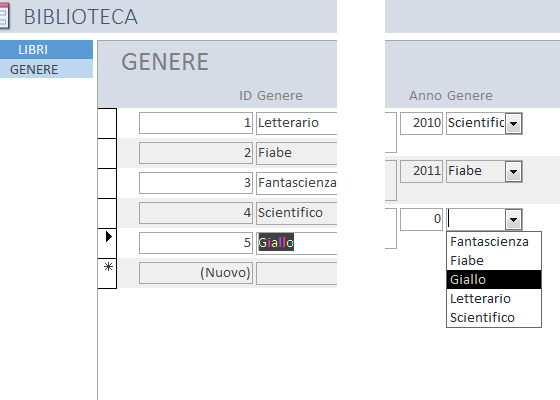Viewport: 560px width, 400px height.
Task: Click the year field showing 2010
Action: 421,123
